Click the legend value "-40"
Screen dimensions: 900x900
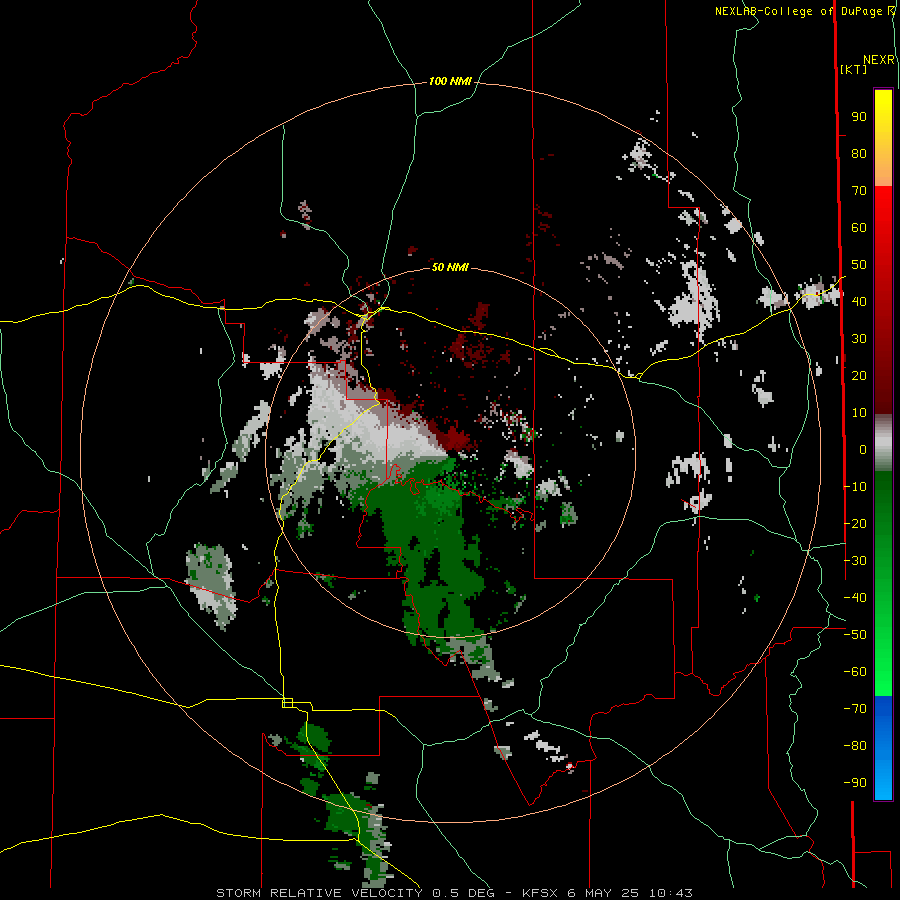(855, 598)
